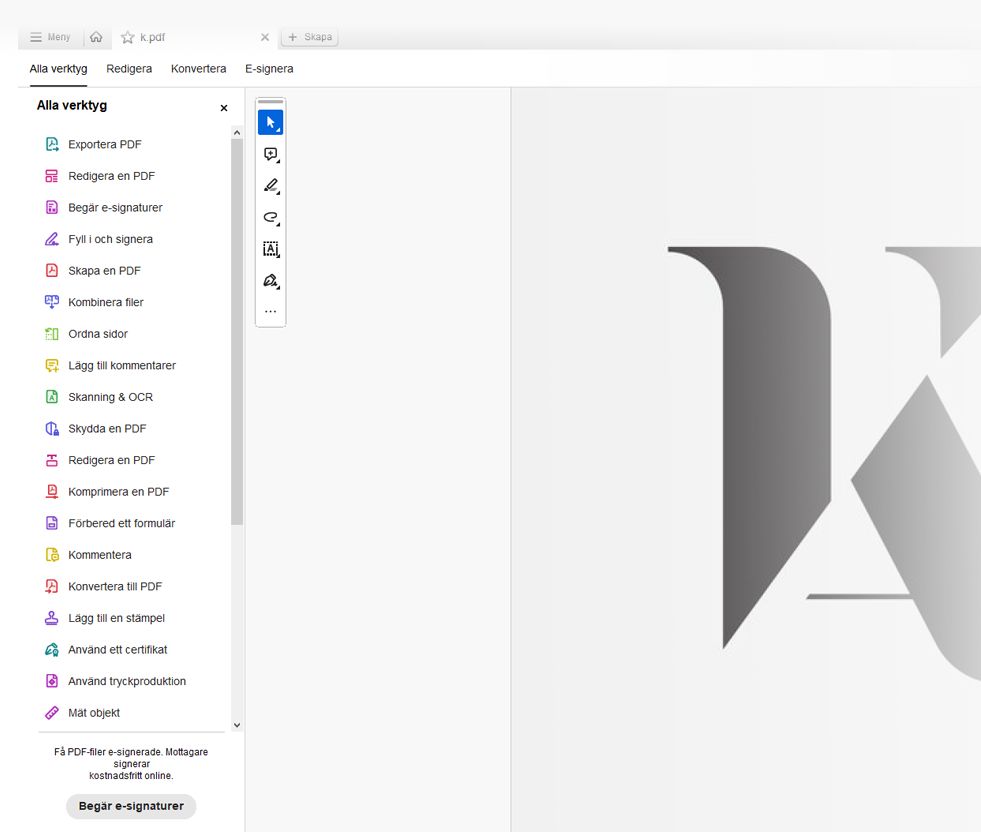Select the fountain pen signature tool
The image size is (981, 832).
270,280
